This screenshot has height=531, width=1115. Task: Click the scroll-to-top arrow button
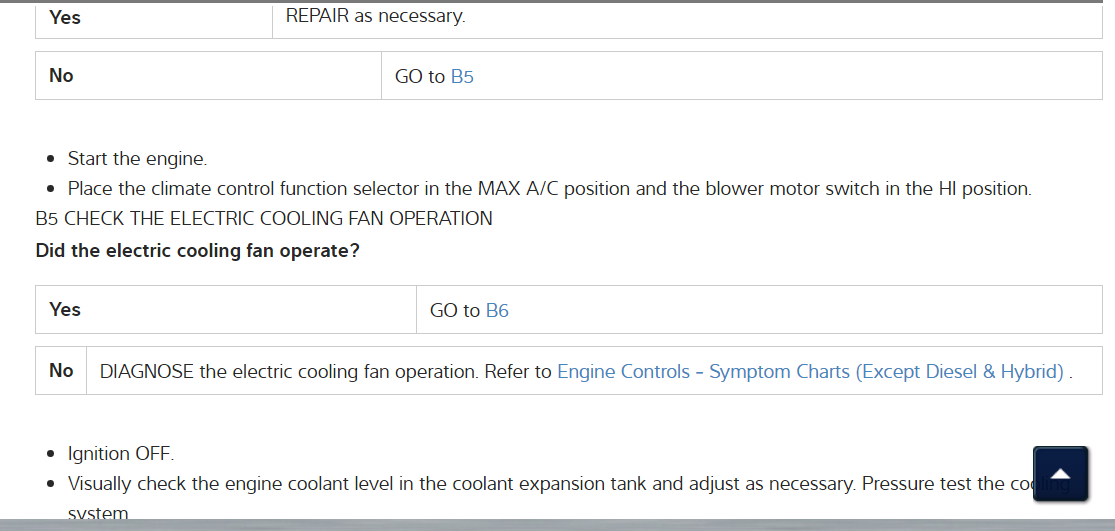(1060, 473)
